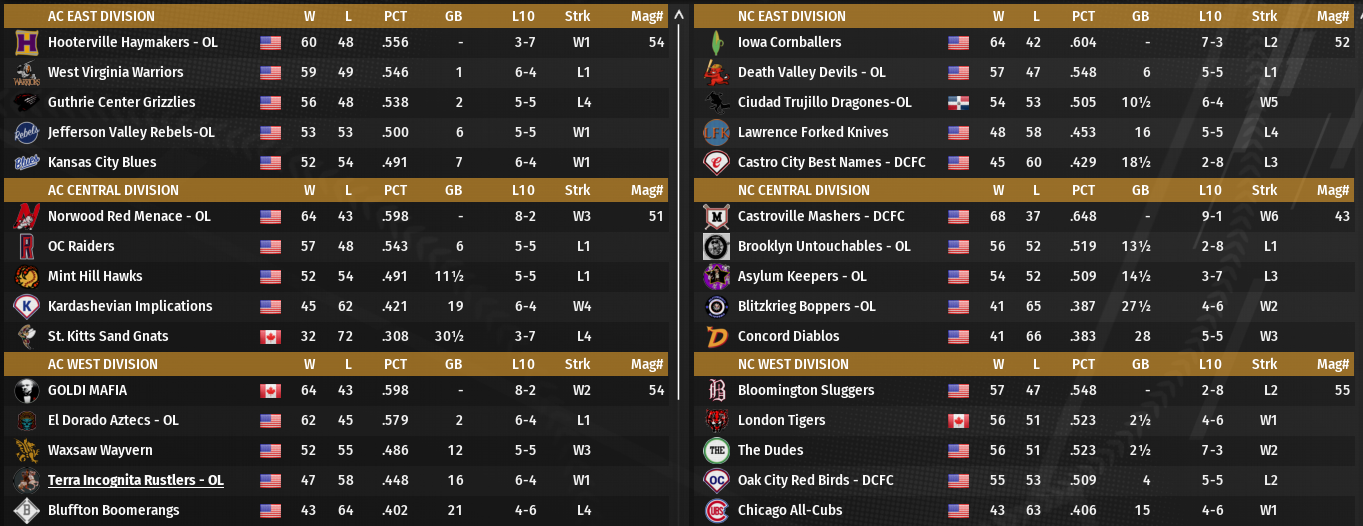Click the Hooterville Haymakers team logo
This screenshot has height=526, width=1363.
point(26,43)
